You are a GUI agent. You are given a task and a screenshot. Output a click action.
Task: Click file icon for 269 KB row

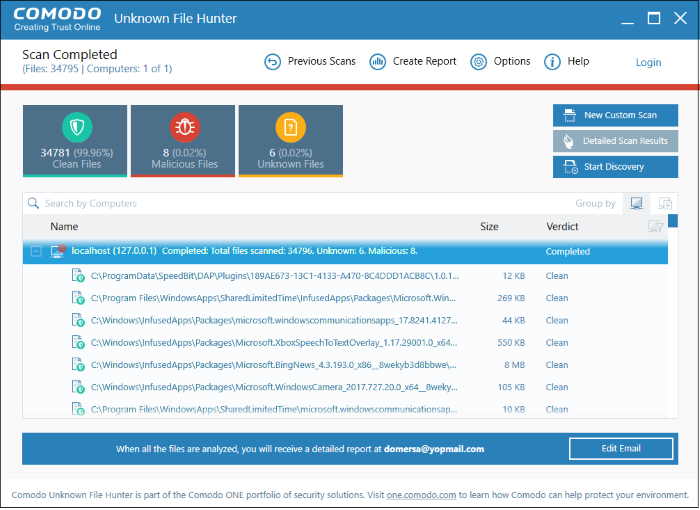tap(78, 298)
